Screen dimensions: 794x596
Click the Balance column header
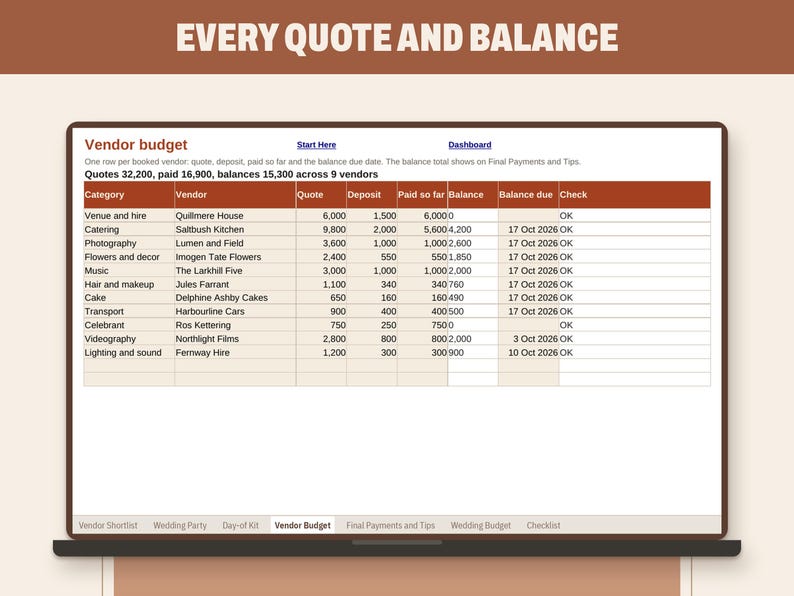[x=473, y=195]
